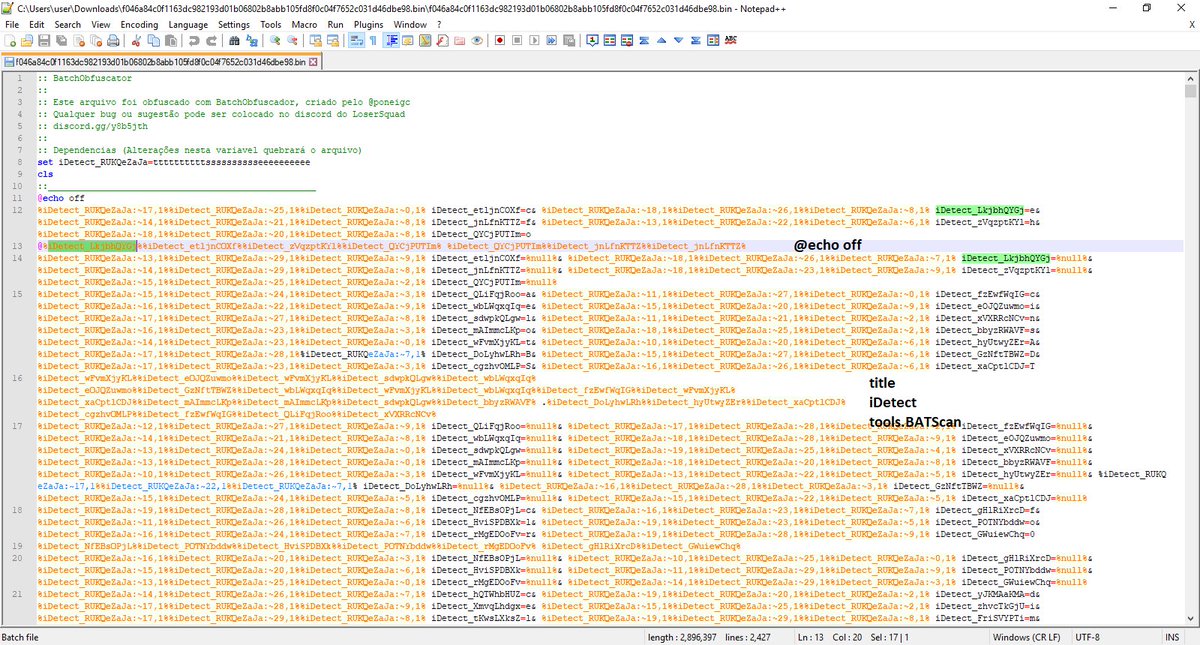The width and height of the screenshot is (1200, 645).
Task: Click Stop Recording macro icon
Action: tap(517, 41)
